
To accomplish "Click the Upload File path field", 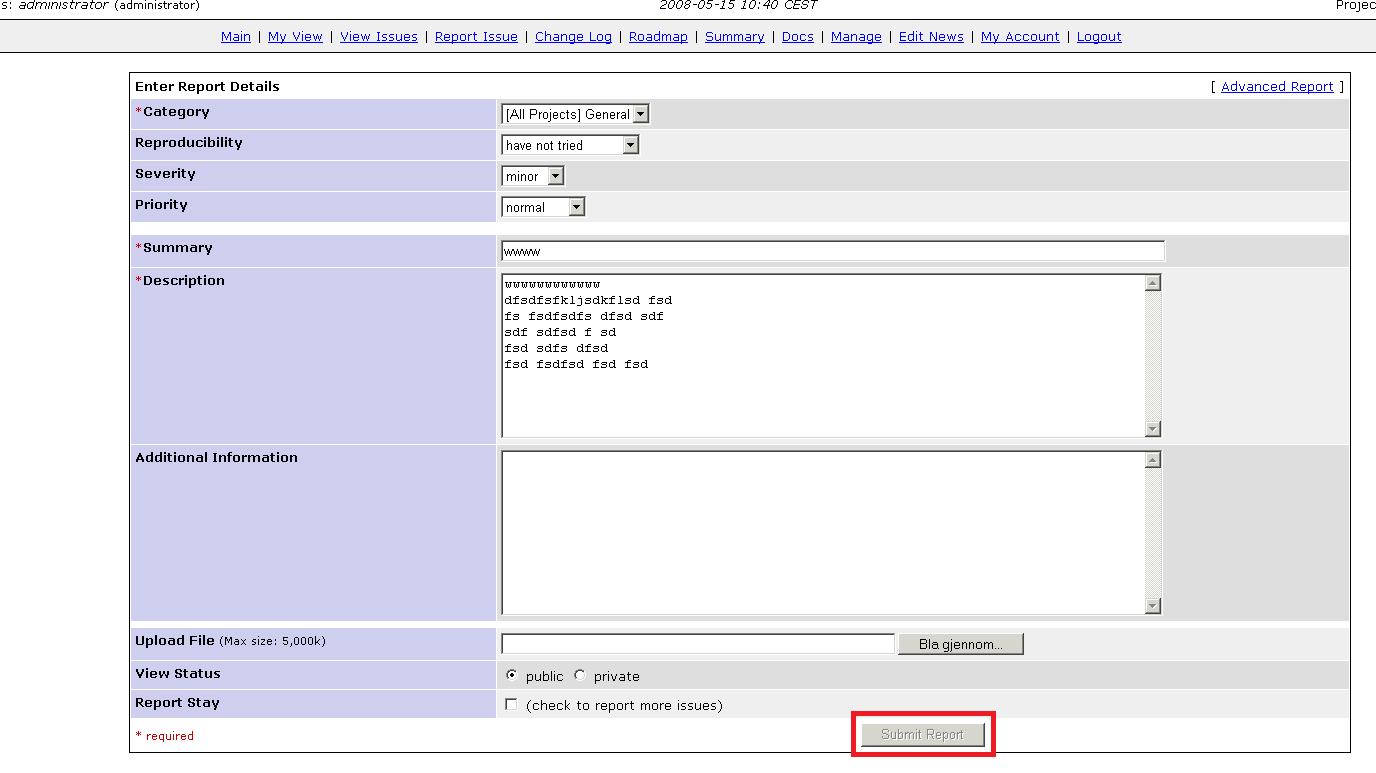I will pos(697,644).
